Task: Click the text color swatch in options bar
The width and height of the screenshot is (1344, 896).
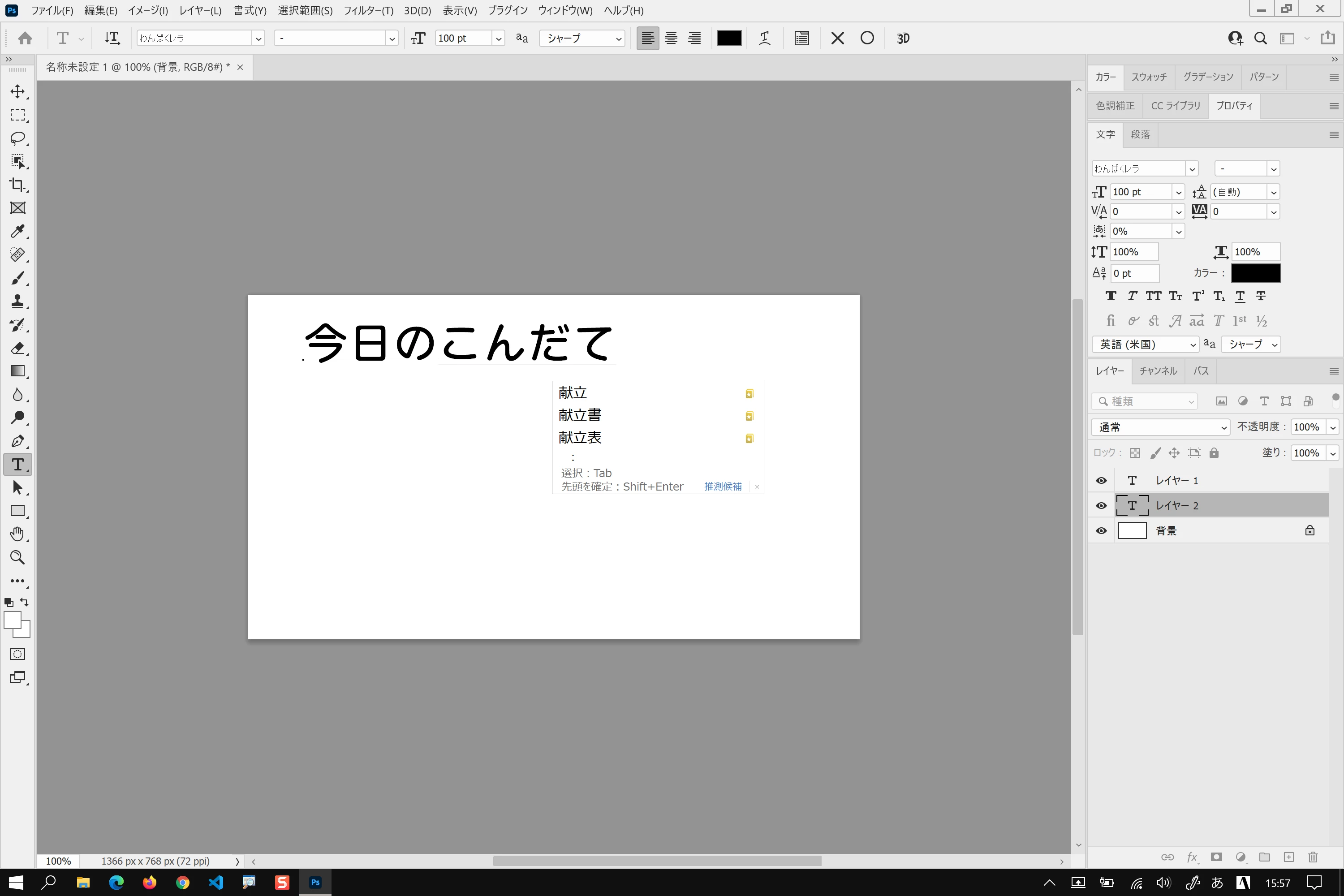Action: [x=729, y=38]
